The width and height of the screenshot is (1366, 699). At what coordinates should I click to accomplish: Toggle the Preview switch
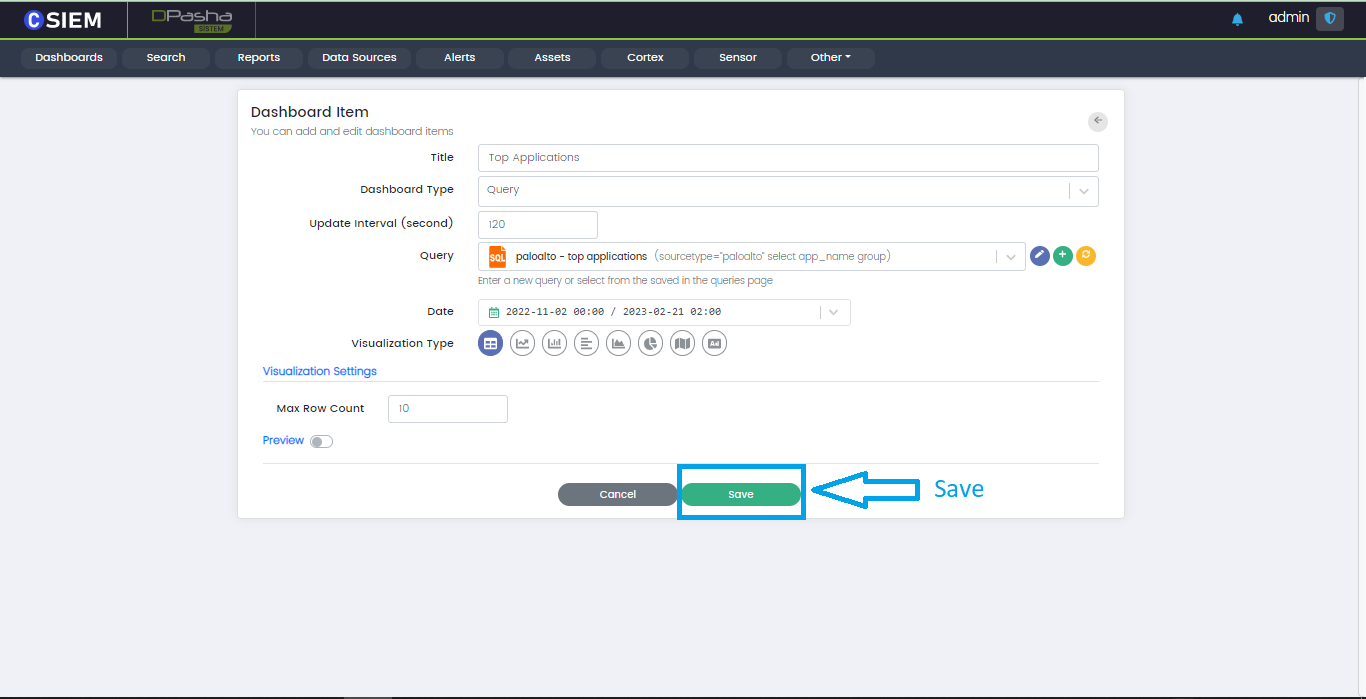(x=321, y=441)
